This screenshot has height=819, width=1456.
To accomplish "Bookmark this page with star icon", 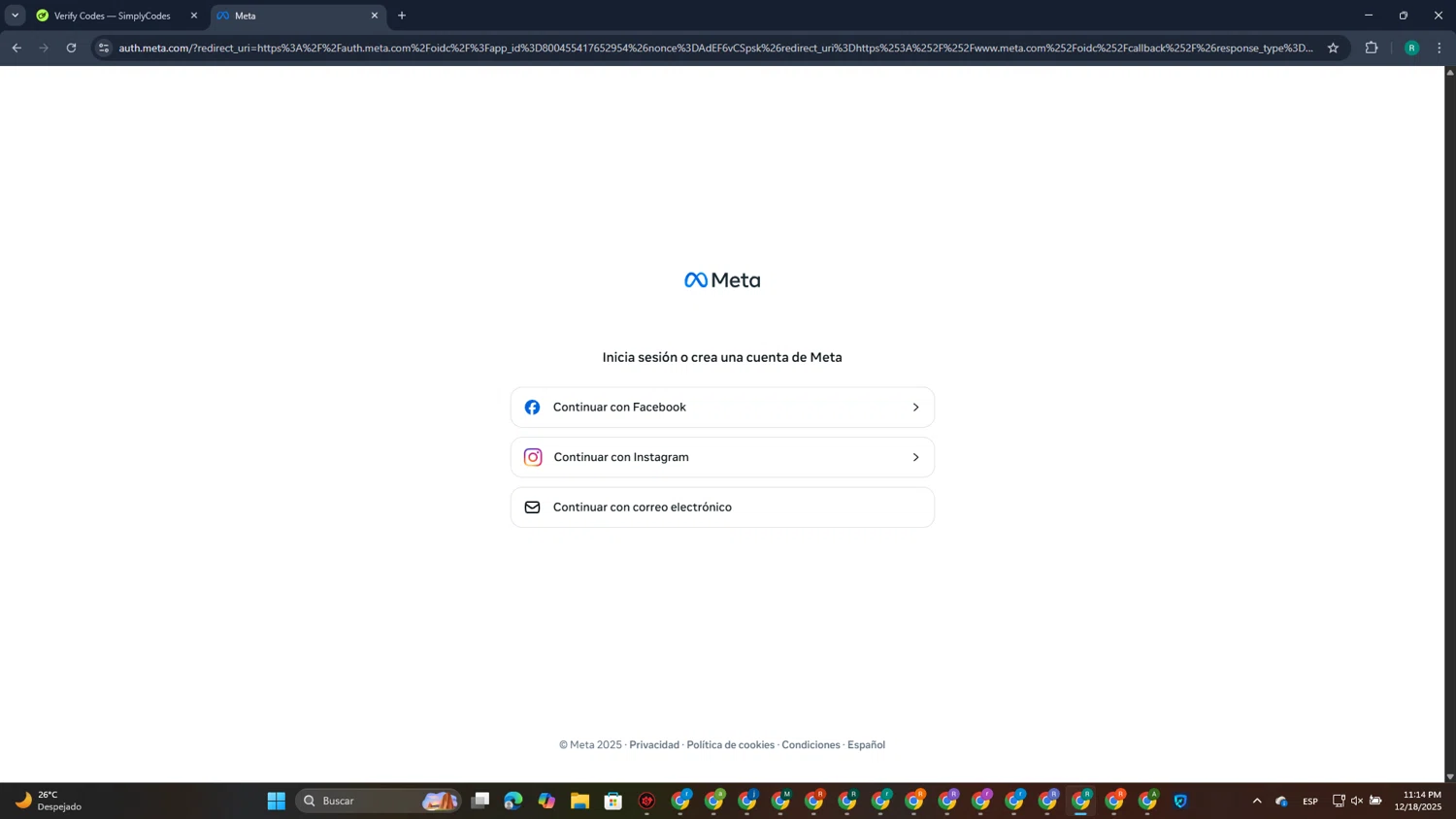I will [x=1333, y=48].
